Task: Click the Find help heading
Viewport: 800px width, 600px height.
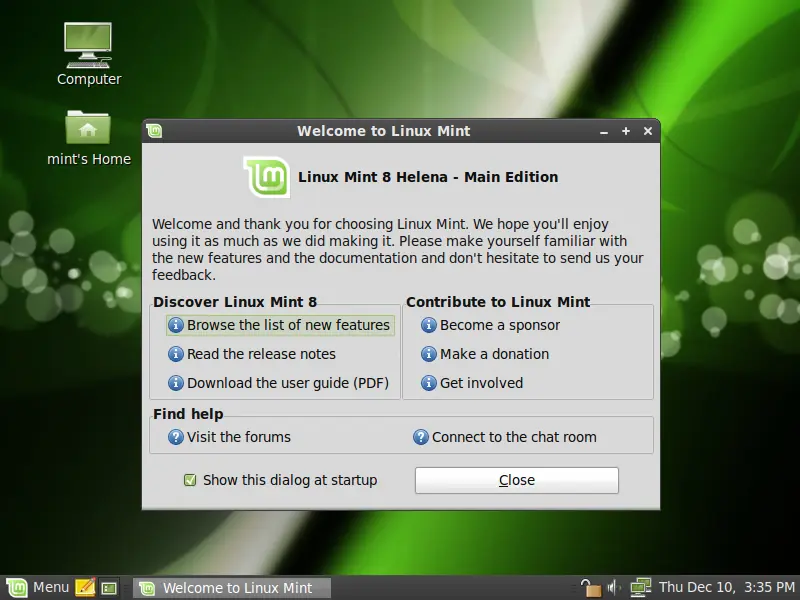Action: pos(188,414)
